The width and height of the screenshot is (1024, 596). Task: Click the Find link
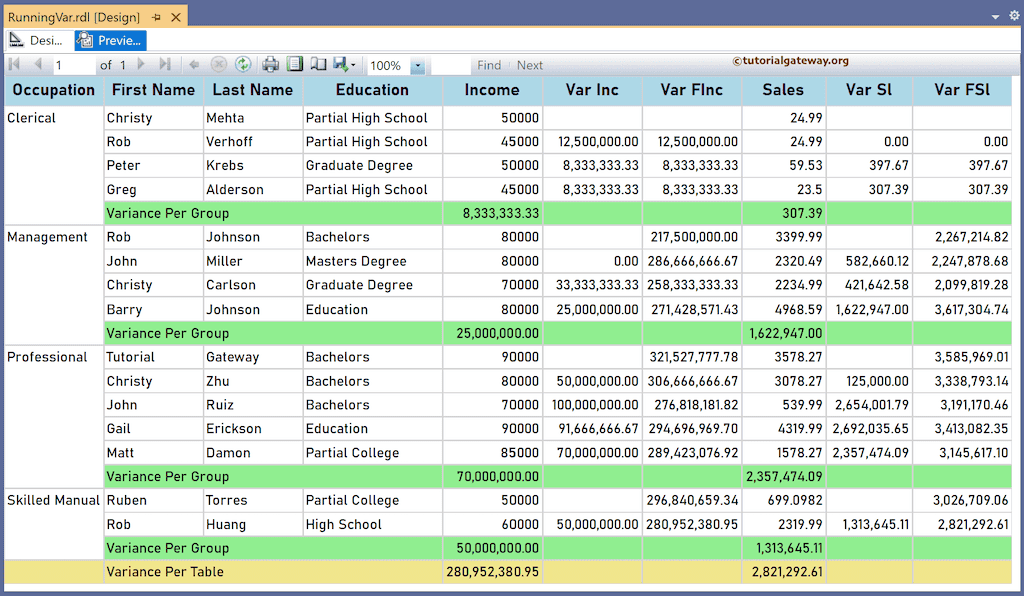[x=489, y=64]
